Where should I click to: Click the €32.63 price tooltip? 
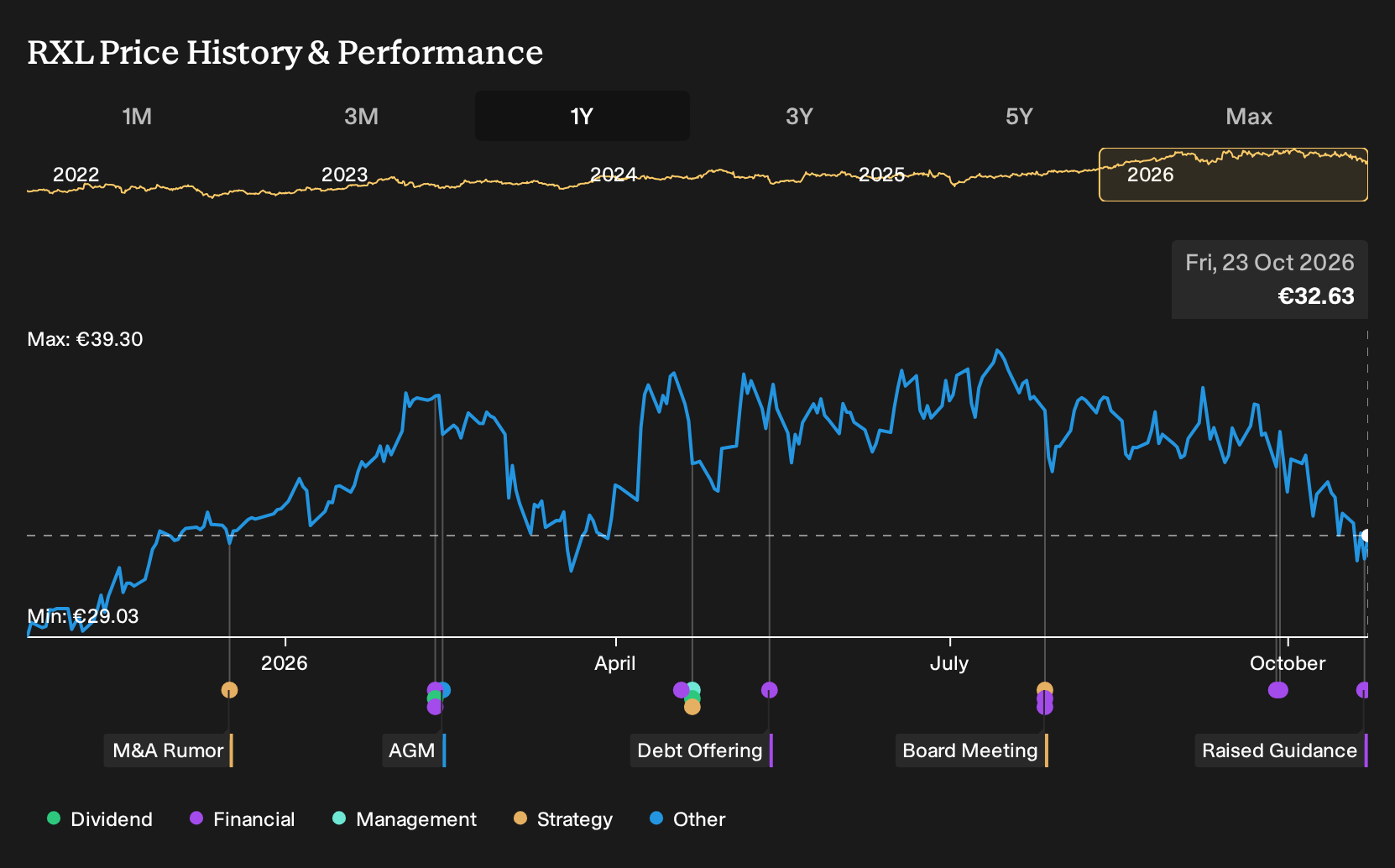pos(1270,280)
